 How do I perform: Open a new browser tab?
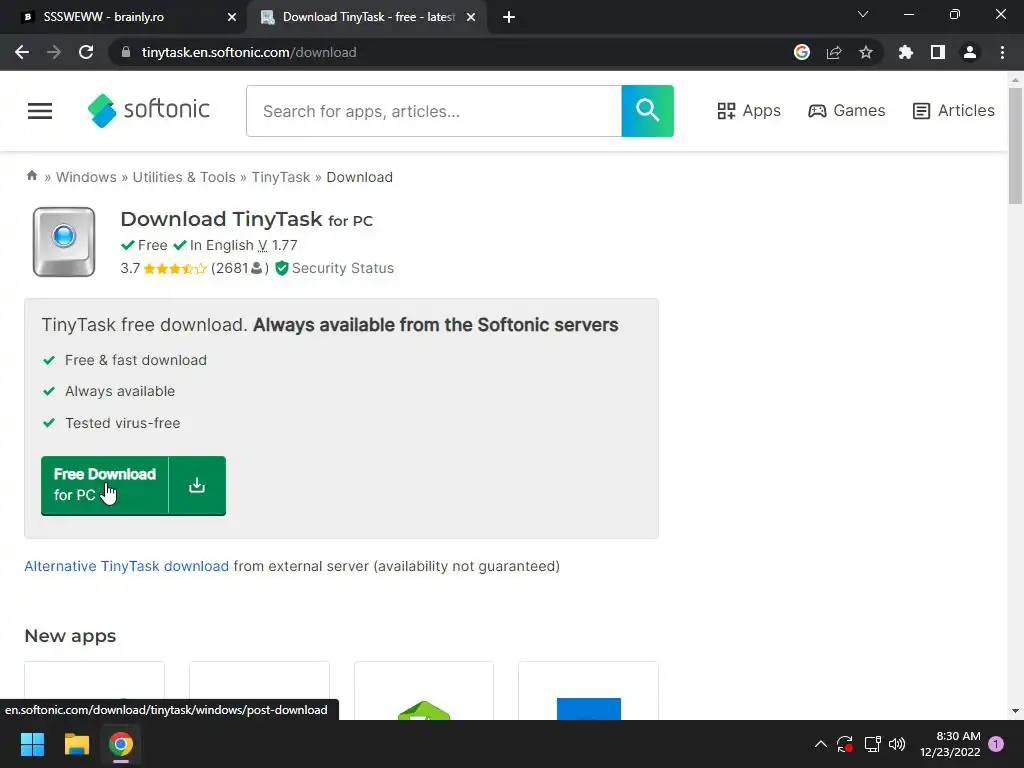point(509,18)
